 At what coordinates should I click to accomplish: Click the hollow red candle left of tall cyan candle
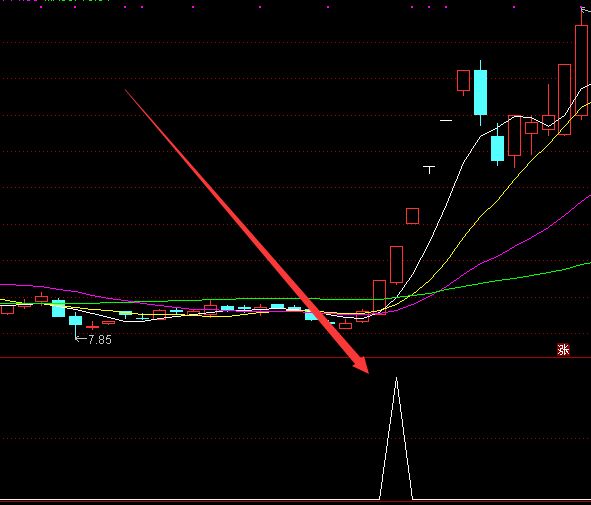pos(463,81)
